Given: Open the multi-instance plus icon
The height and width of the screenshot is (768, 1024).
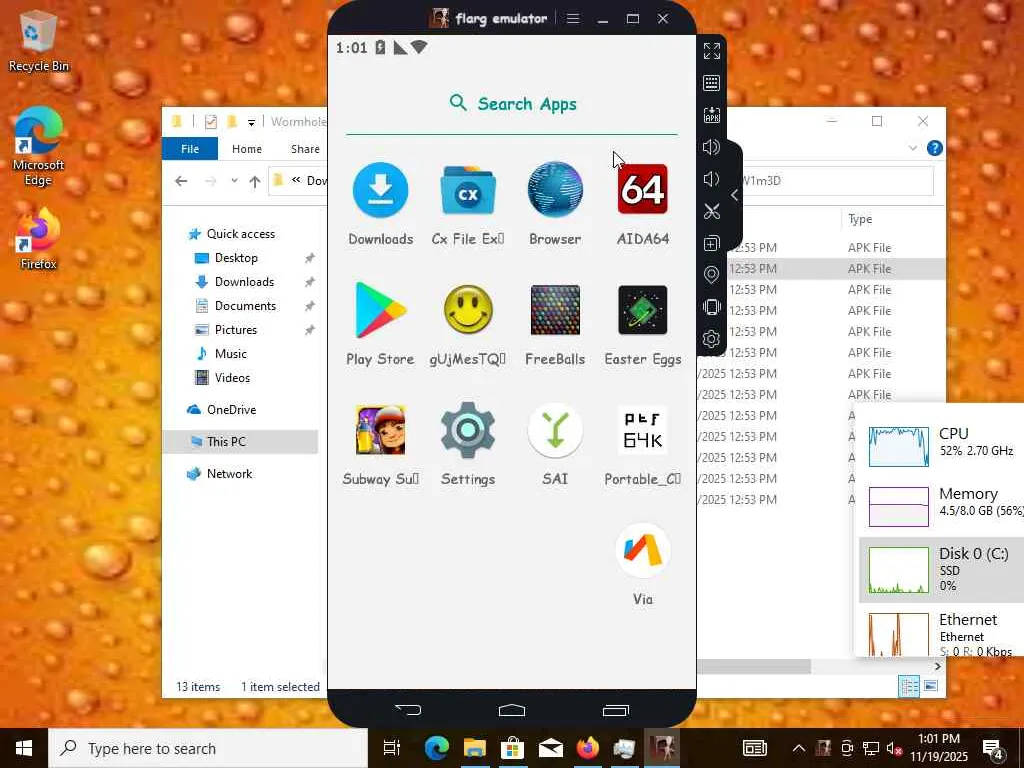Looking at the screenshot, I should (x=712, y=243).
